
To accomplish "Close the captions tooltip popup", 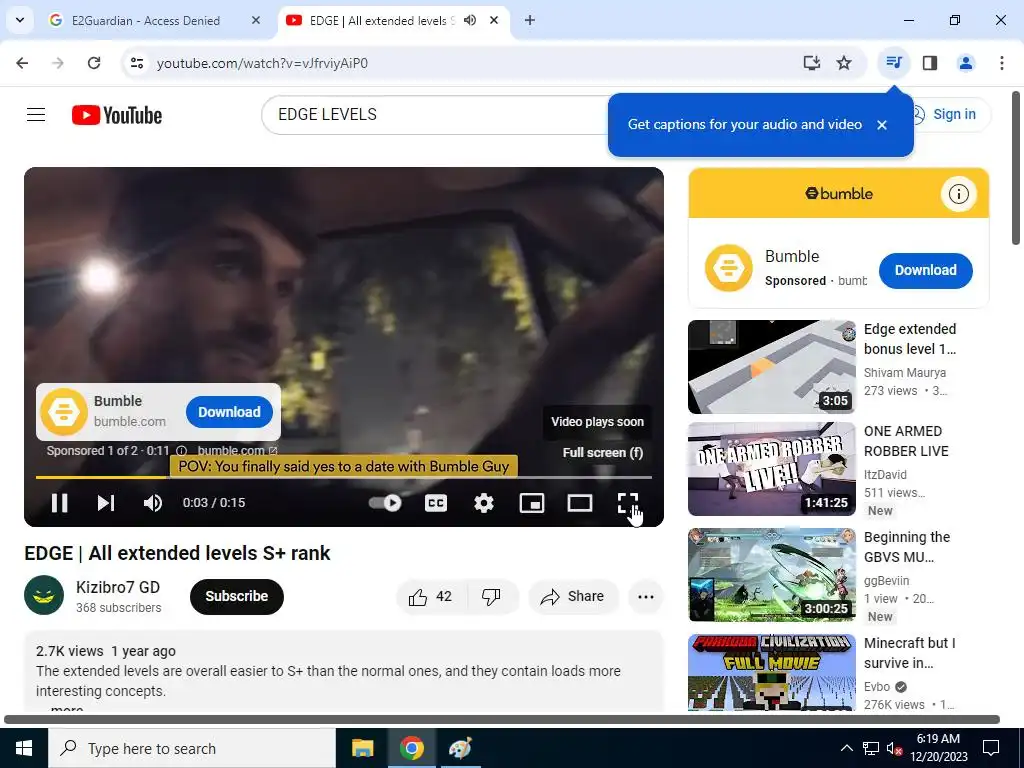I will click(x=882, y=125).
